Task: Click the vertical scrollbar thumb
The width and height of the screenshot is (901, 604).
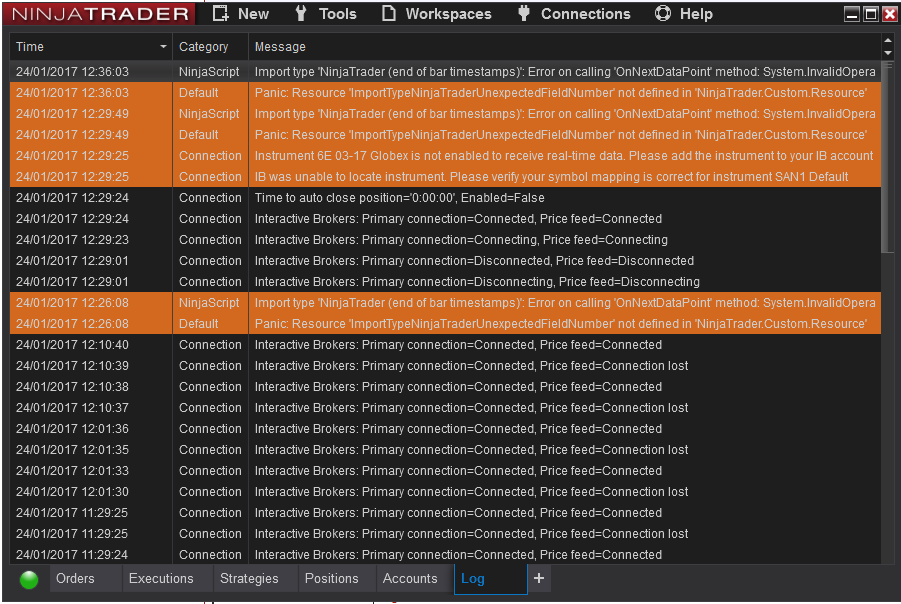Action: pyautogui.click(x=888, y=157)
